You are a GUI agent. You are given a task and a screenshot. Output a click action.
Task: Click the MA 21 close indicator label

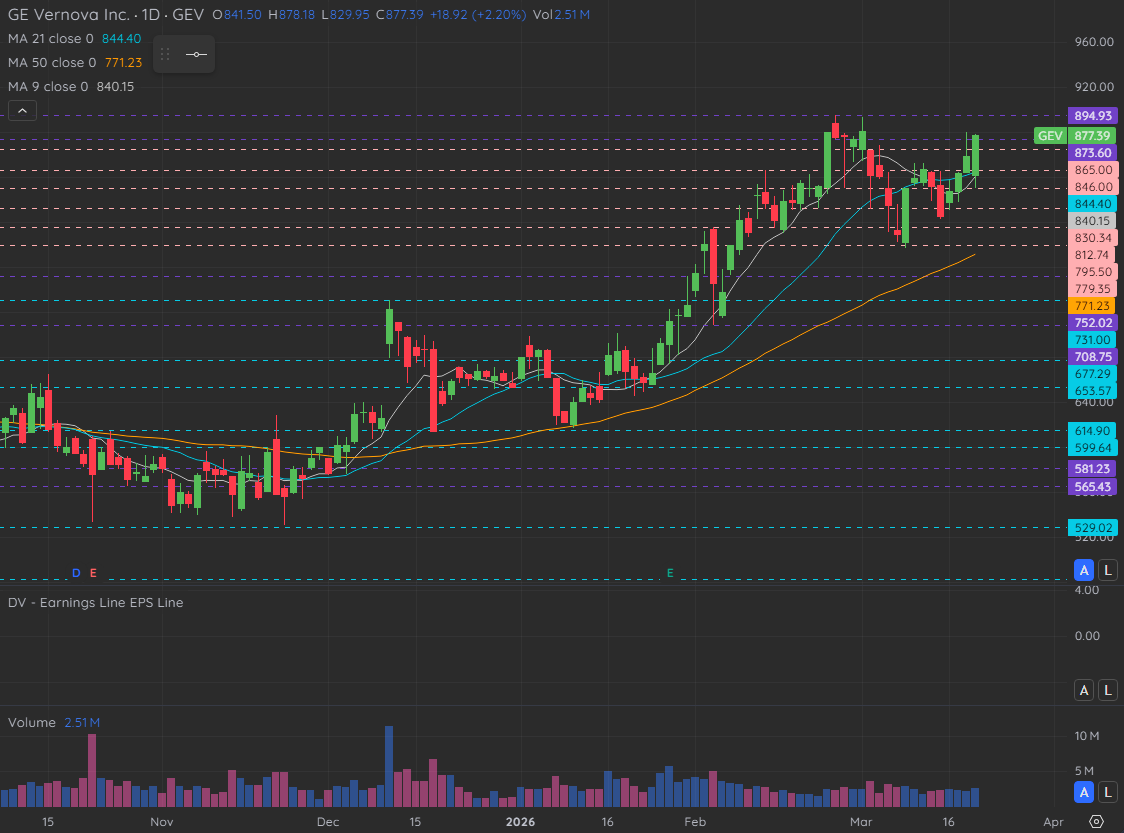(x=50, y=39)
